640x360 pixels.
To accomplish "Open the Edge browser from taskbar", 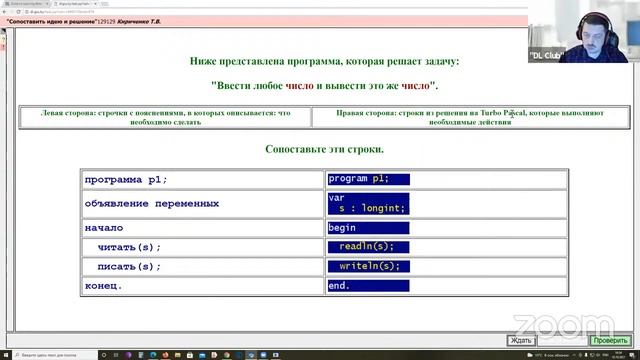I will click(x=153, y=355).
